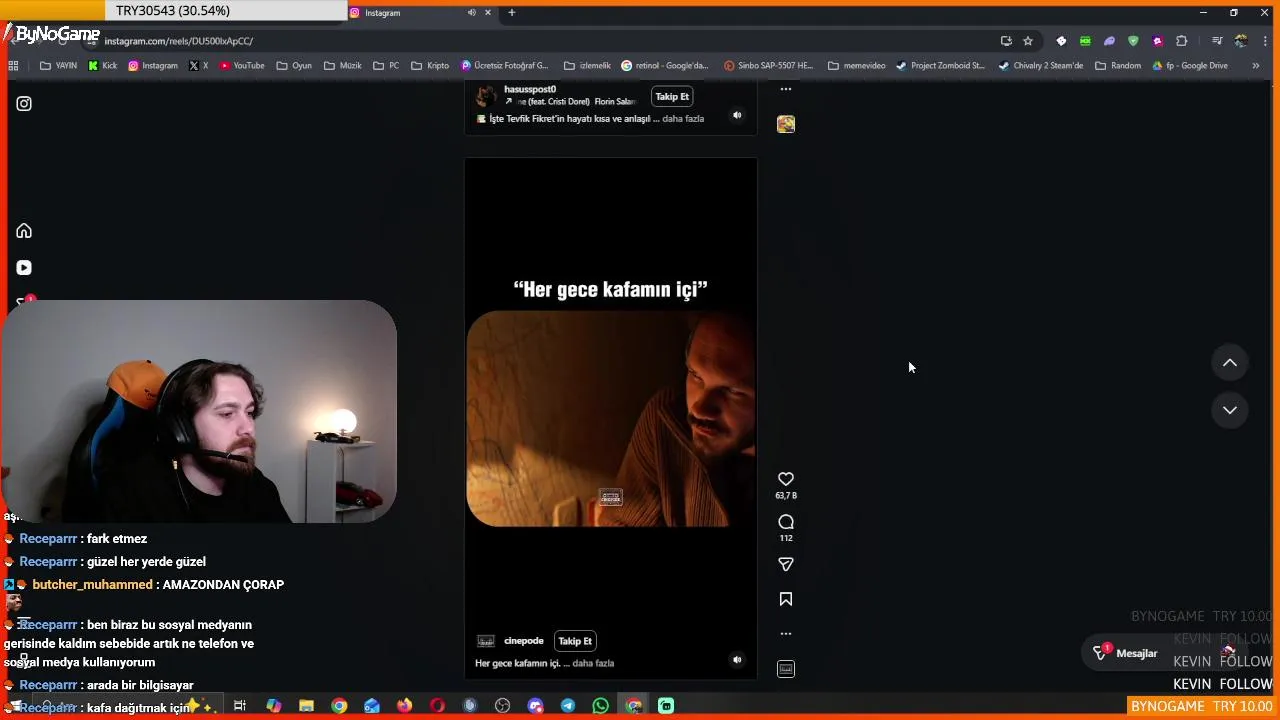1280x720 pixels.
Task: Share the cinepode reel
Action: tap(786, 564)
